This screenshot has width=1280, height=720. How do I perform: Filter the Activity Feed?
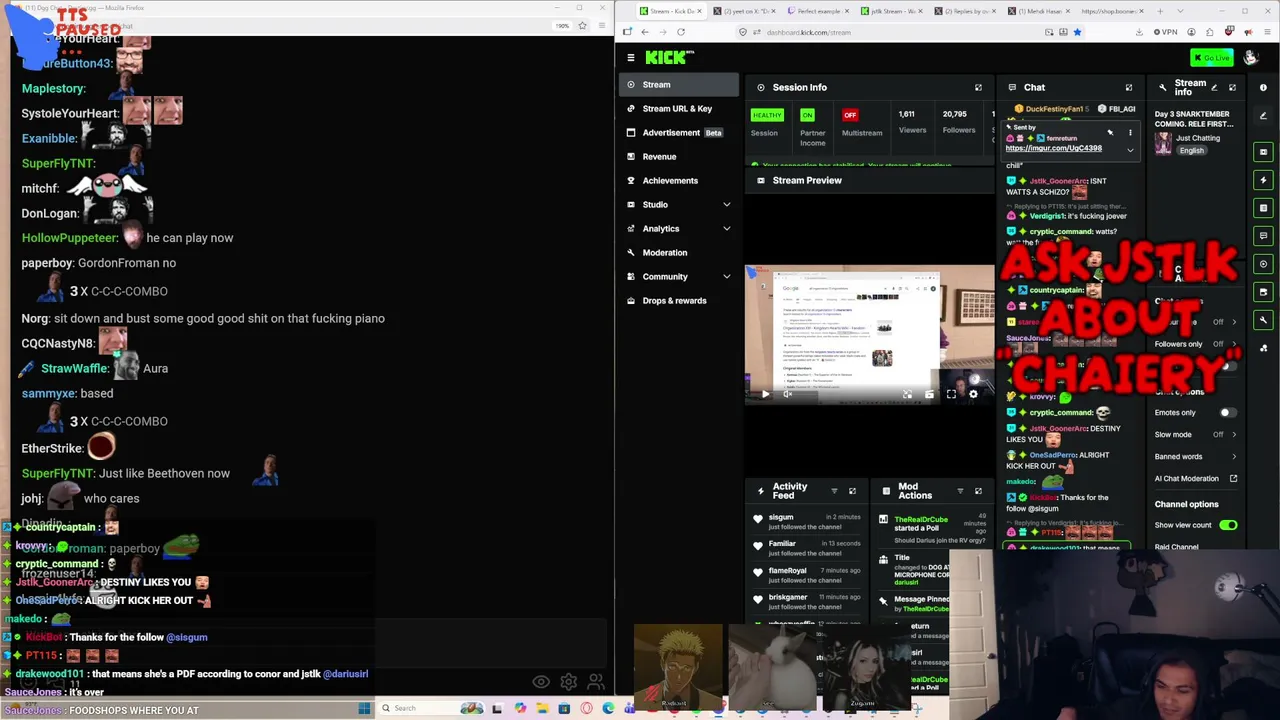click(x=834, y=491)
